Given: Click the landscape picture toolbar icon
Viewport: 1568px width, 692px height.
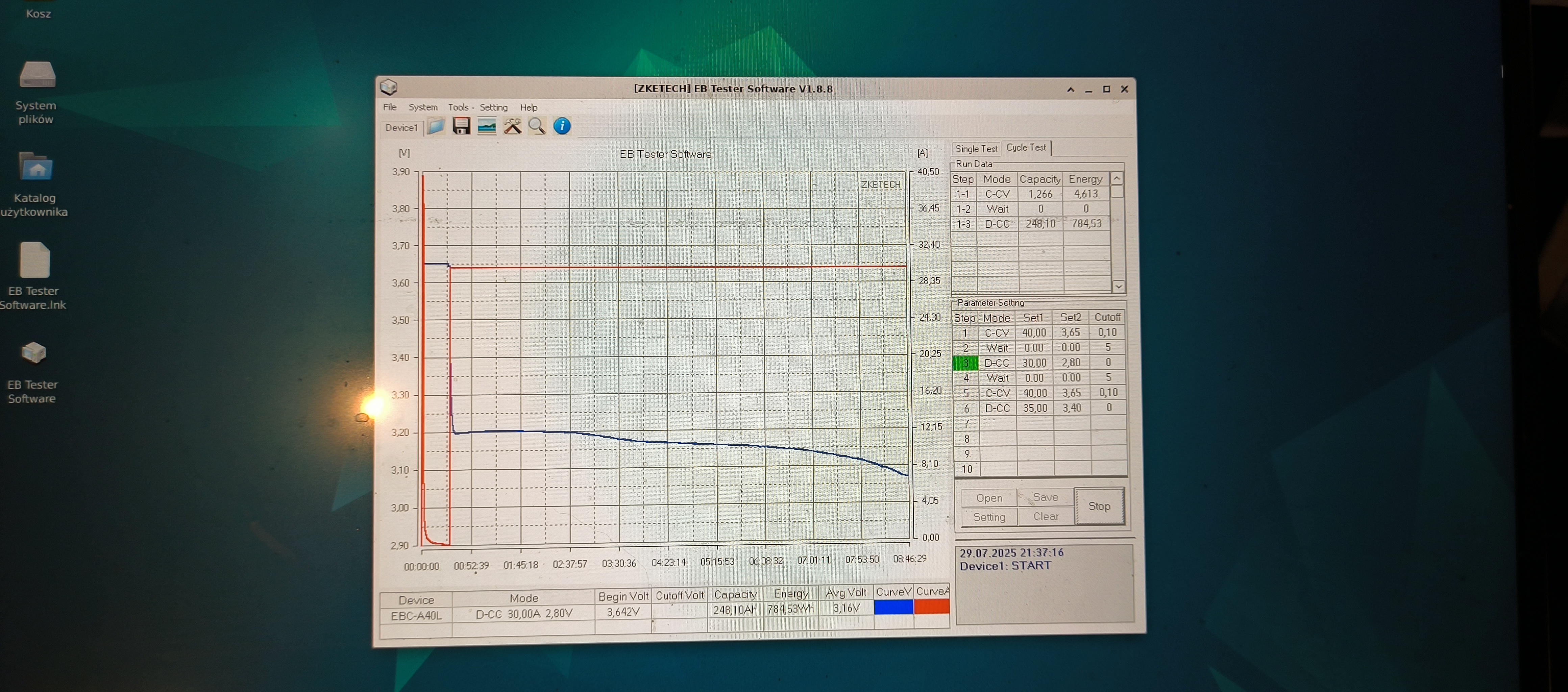Looking at the screenshot, I should (487, 127).
